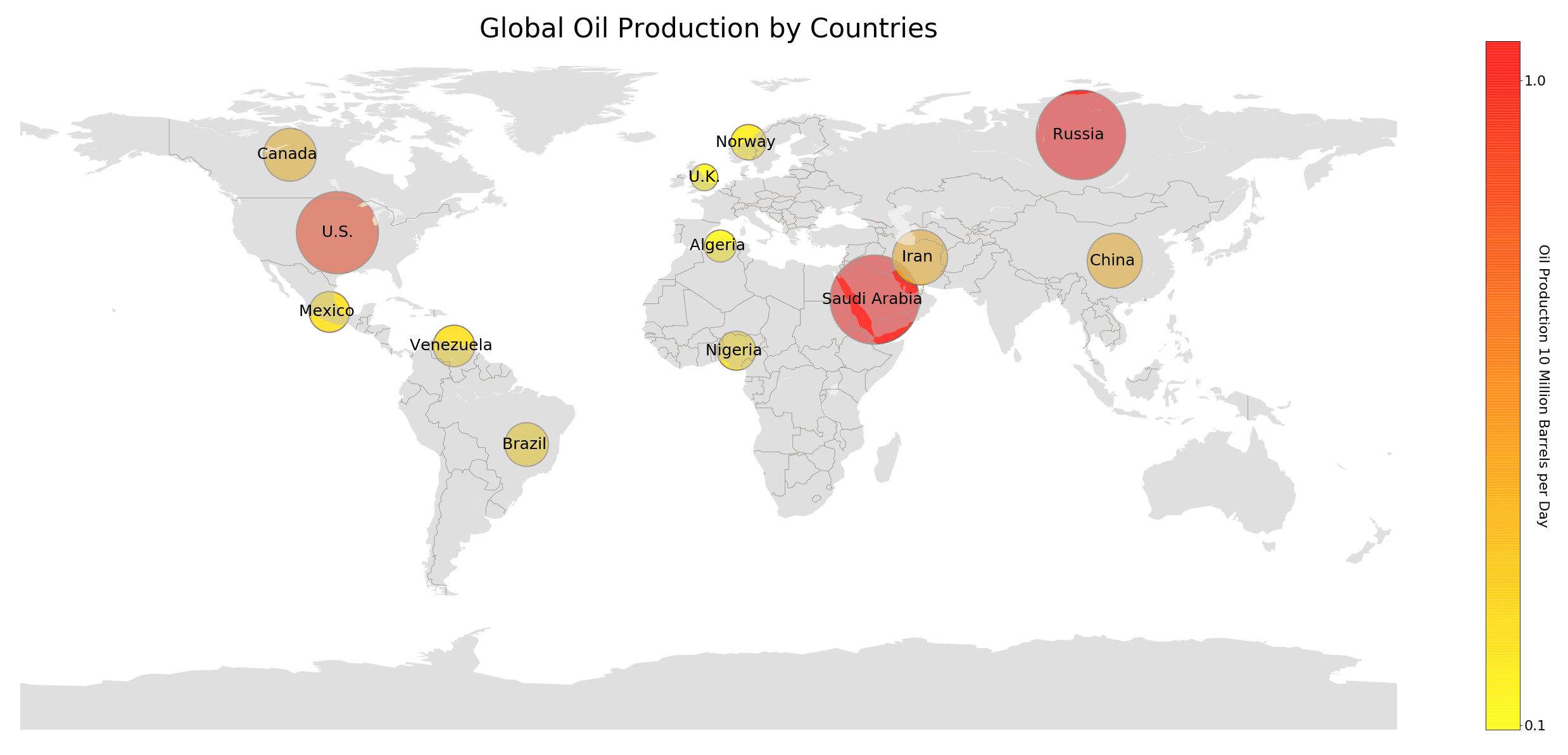Select the U.S. production bubble
Viewport: 1568px width, 755px height.
click(338, 232)
